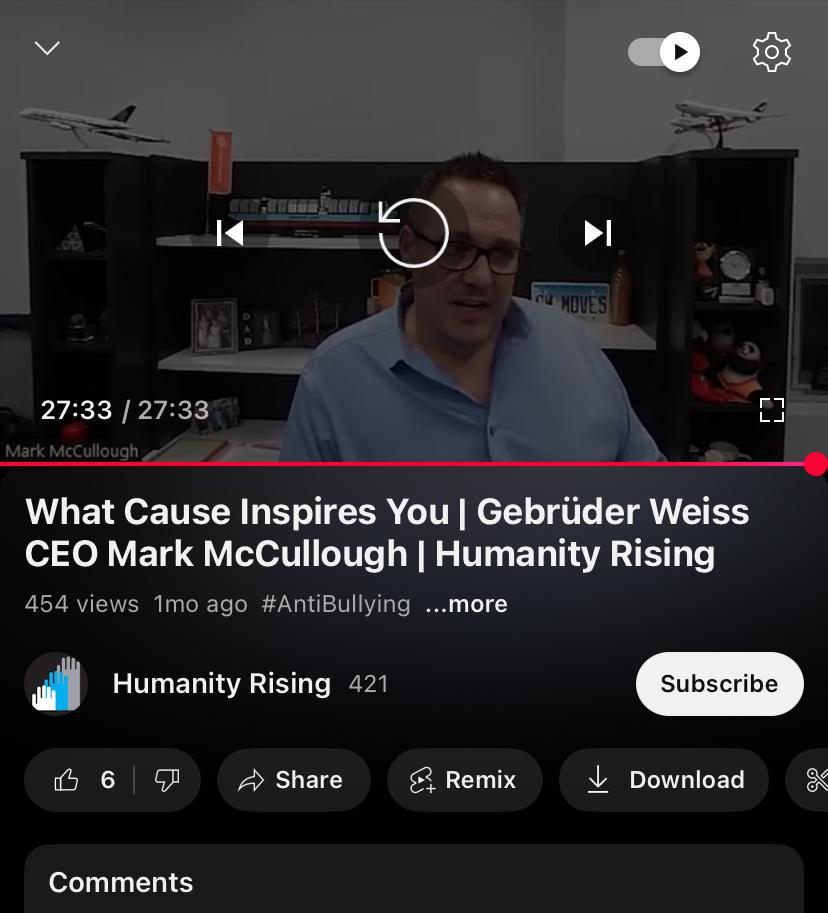The height and width of the screenshot is (913, 828).
Task: Open the Humanity Rising channel name
Action: (x=222, y=684)
